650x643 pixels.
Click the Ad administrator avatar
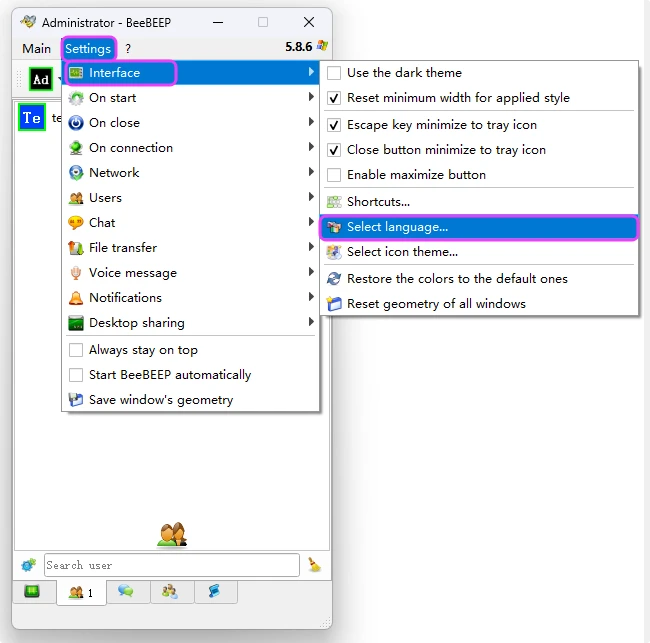(41, 79)
